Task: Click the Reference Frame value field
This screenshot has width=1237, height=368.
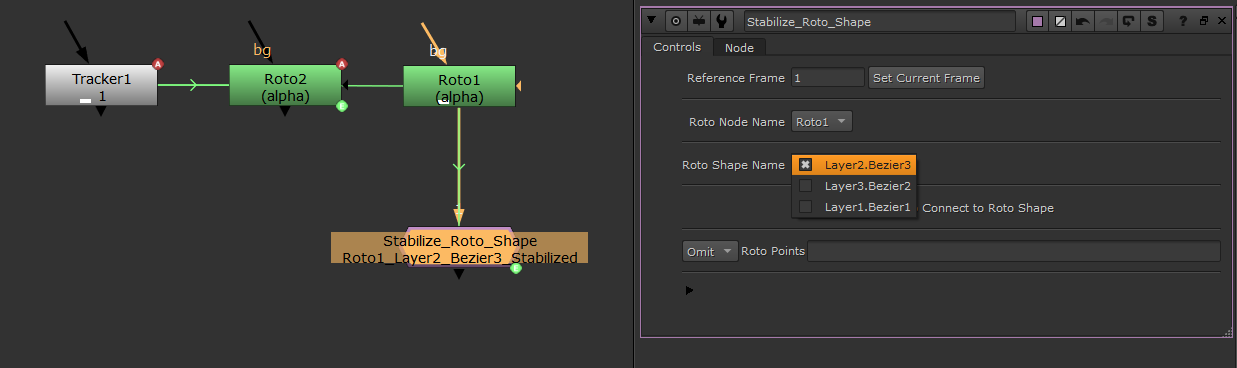Action: pyautogui.click(x=827, y=78)
